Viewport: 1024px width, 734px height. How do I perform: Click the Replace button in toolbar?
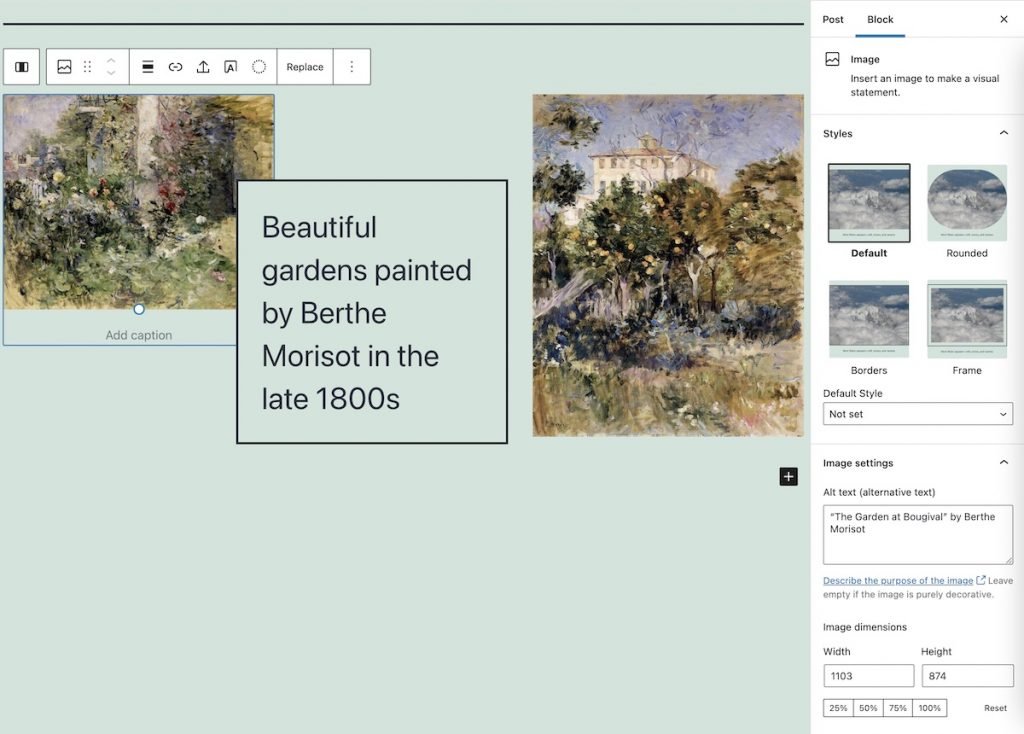(305, 67)
